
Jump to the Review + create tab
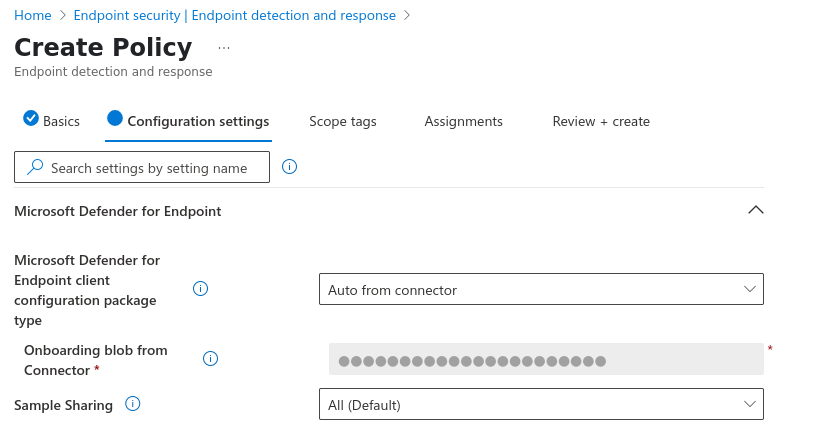point(601,121)
